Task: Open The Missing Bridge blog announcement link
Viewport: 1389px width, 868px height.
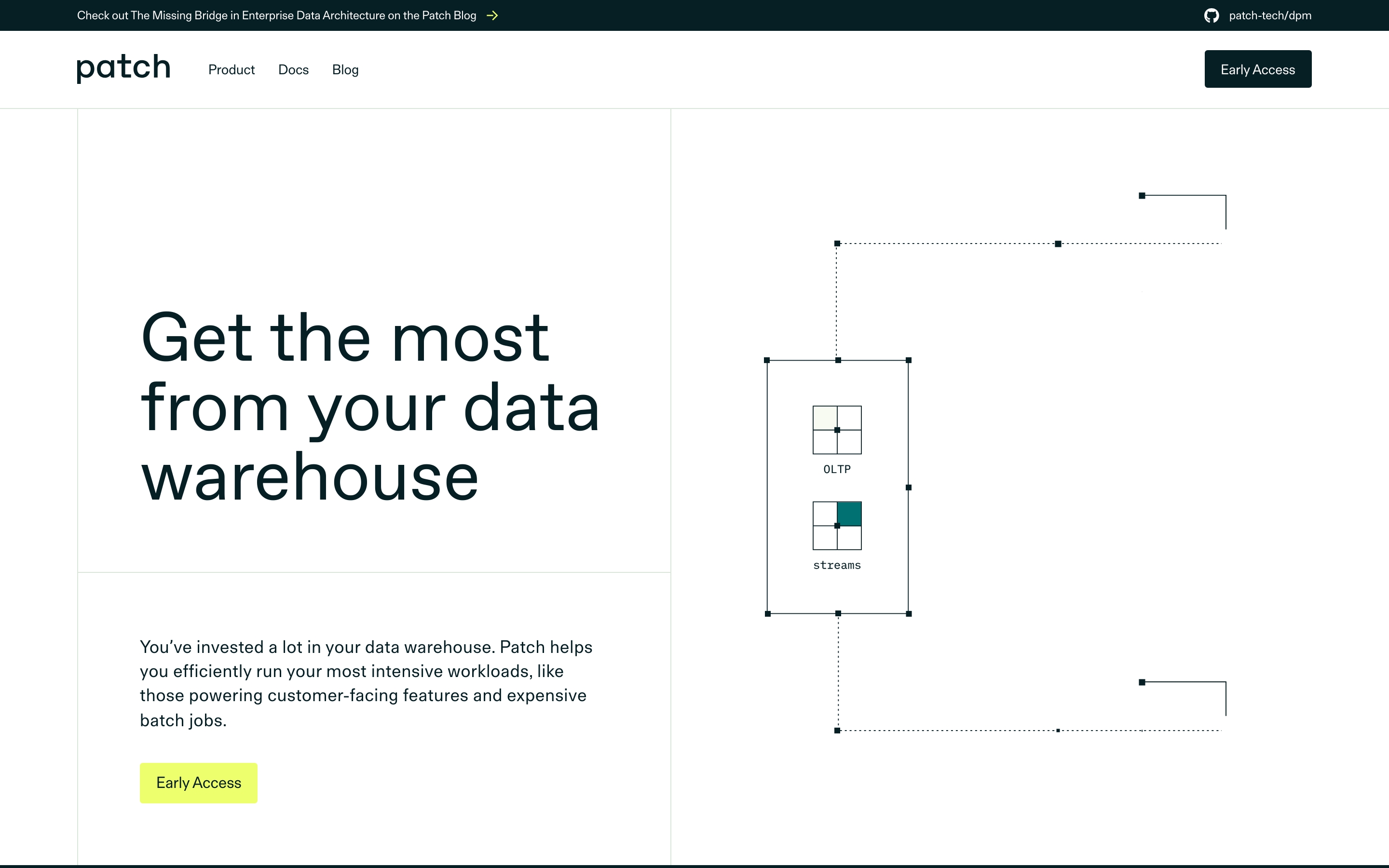Action: click(277, 15)
